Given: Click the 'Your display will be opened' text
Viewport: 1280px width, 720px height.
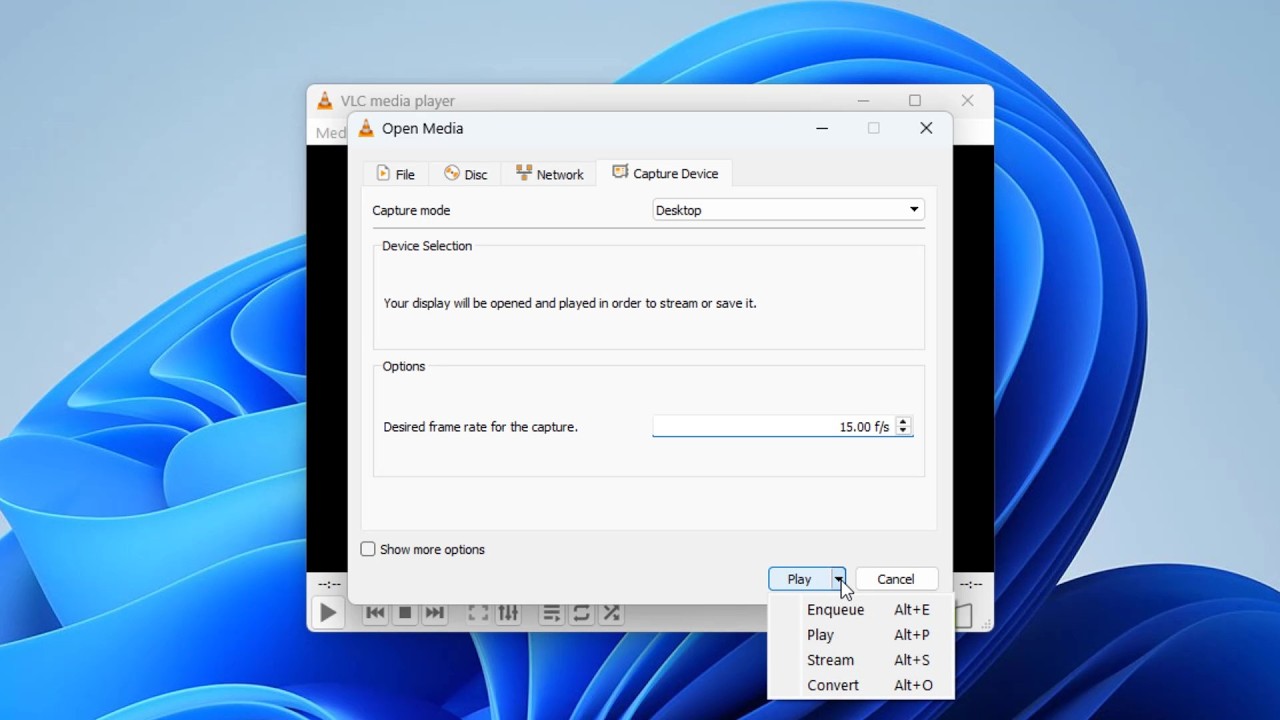Looking at the screenshot, I should pyautogui.click(x=570, y=303).
